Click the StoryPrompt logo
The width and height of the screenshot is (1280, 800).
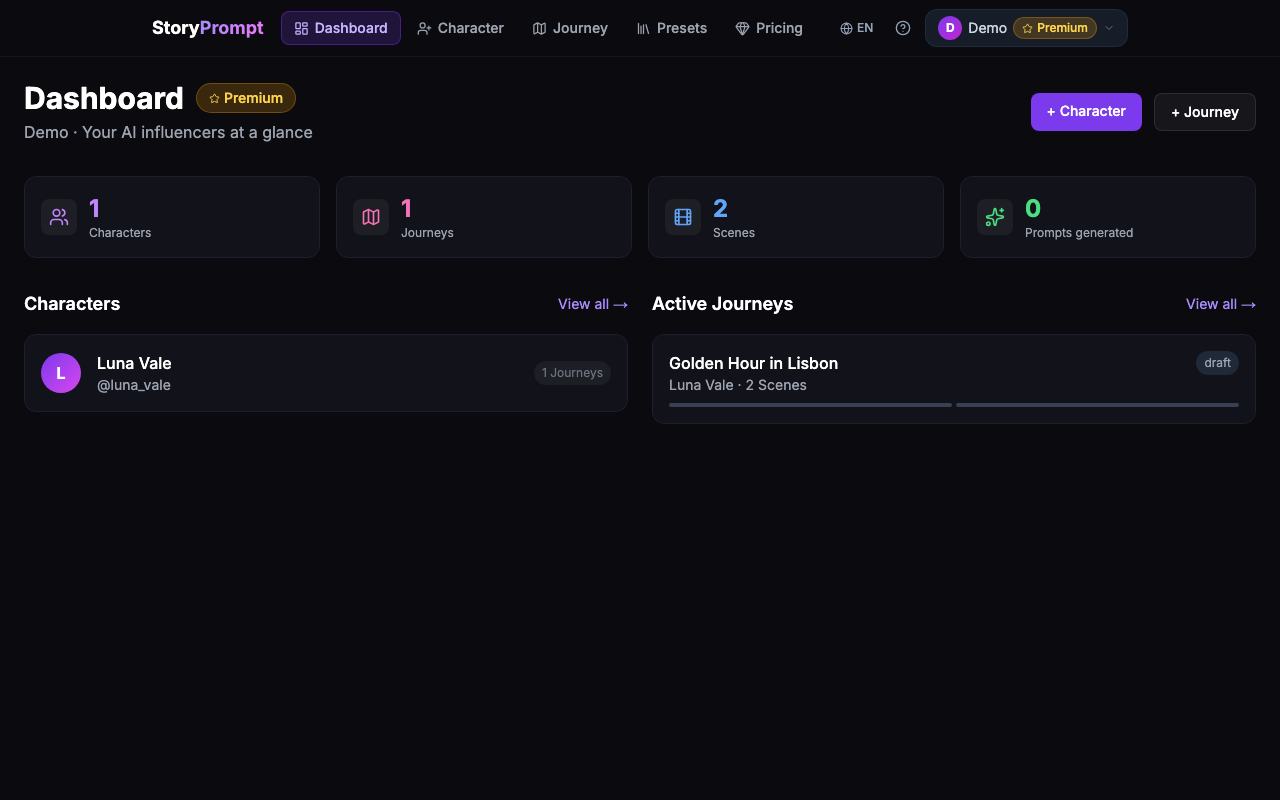coord(207,28)
